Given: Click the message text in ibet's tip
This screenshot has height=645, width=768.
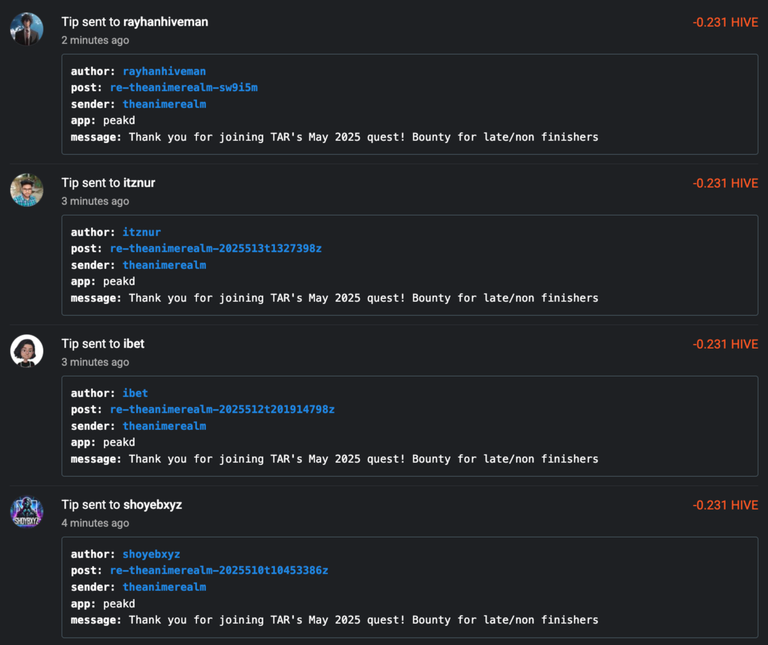Looking at the screenshot, I should pos(363,459).
